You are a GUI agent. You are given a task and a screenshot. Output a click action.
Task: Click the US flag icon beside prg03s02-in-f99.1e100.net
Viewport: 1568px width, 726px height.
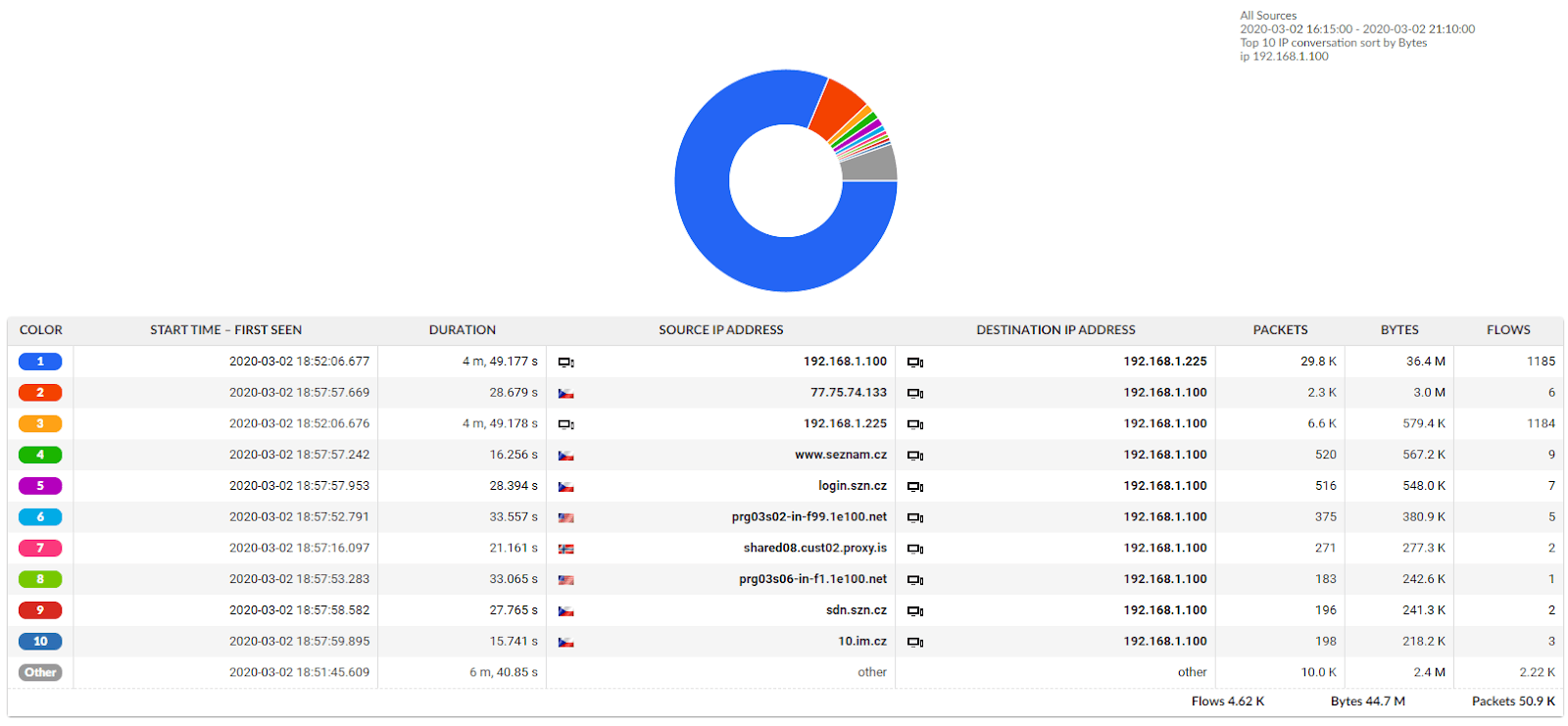[565, 517]
